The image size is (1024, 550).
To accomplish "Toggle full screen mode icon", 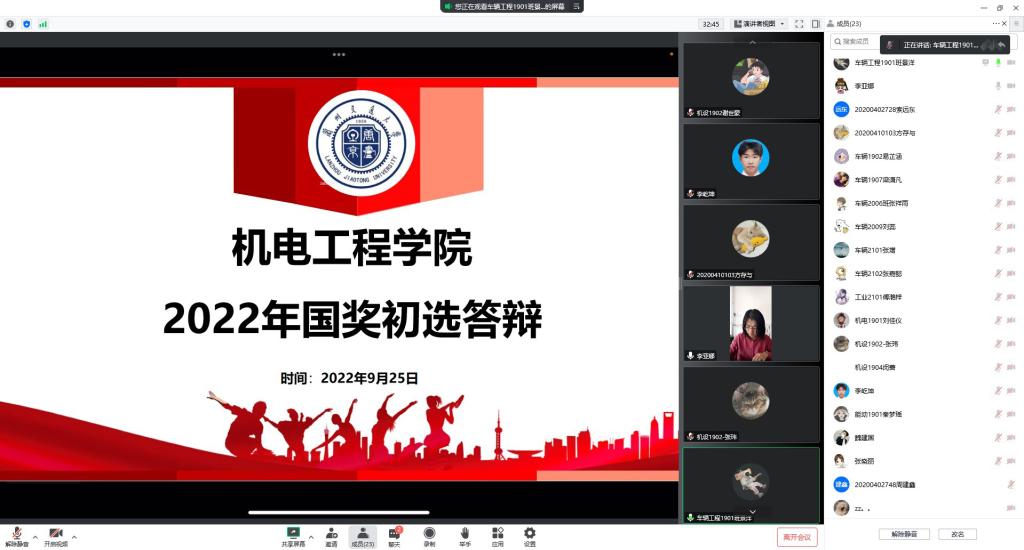I will pos(799,24).
